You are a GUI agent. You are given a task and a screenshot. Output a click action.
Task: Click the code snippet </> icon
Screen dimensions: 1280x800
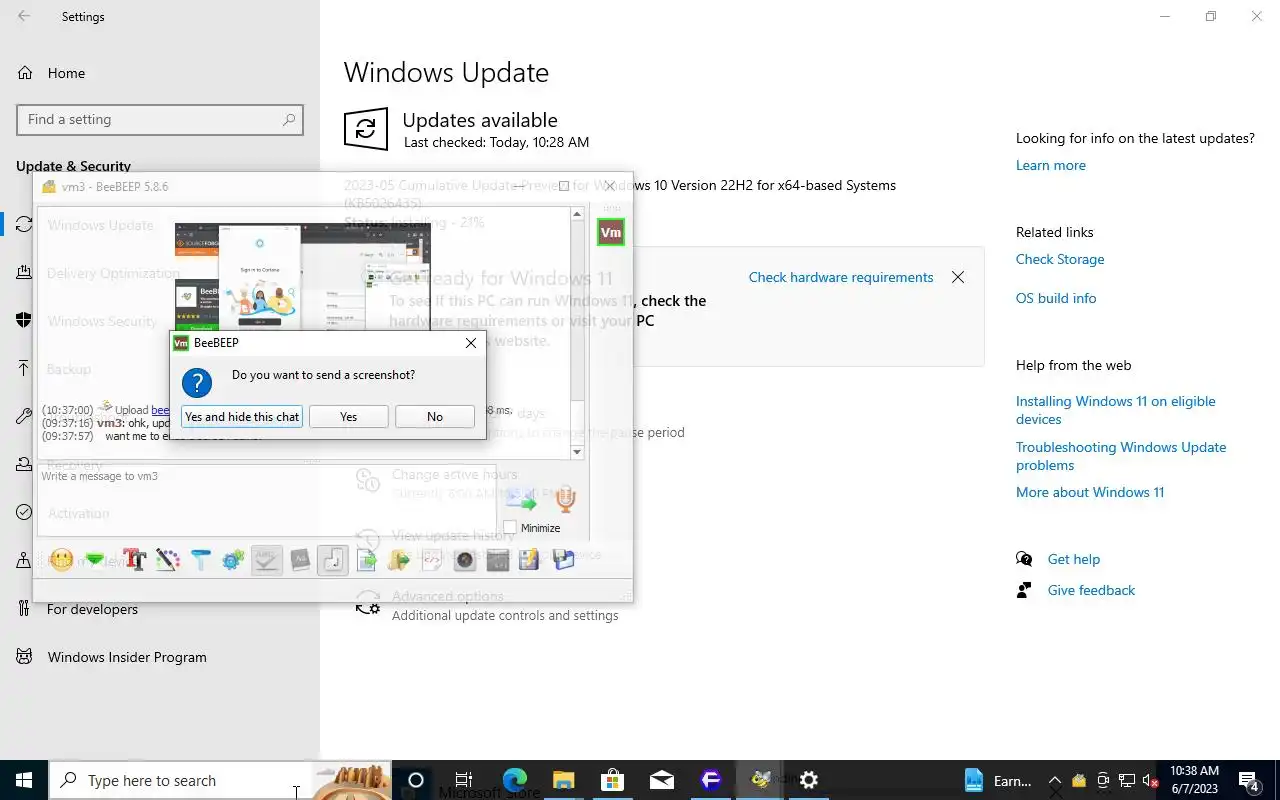point(432,560)
